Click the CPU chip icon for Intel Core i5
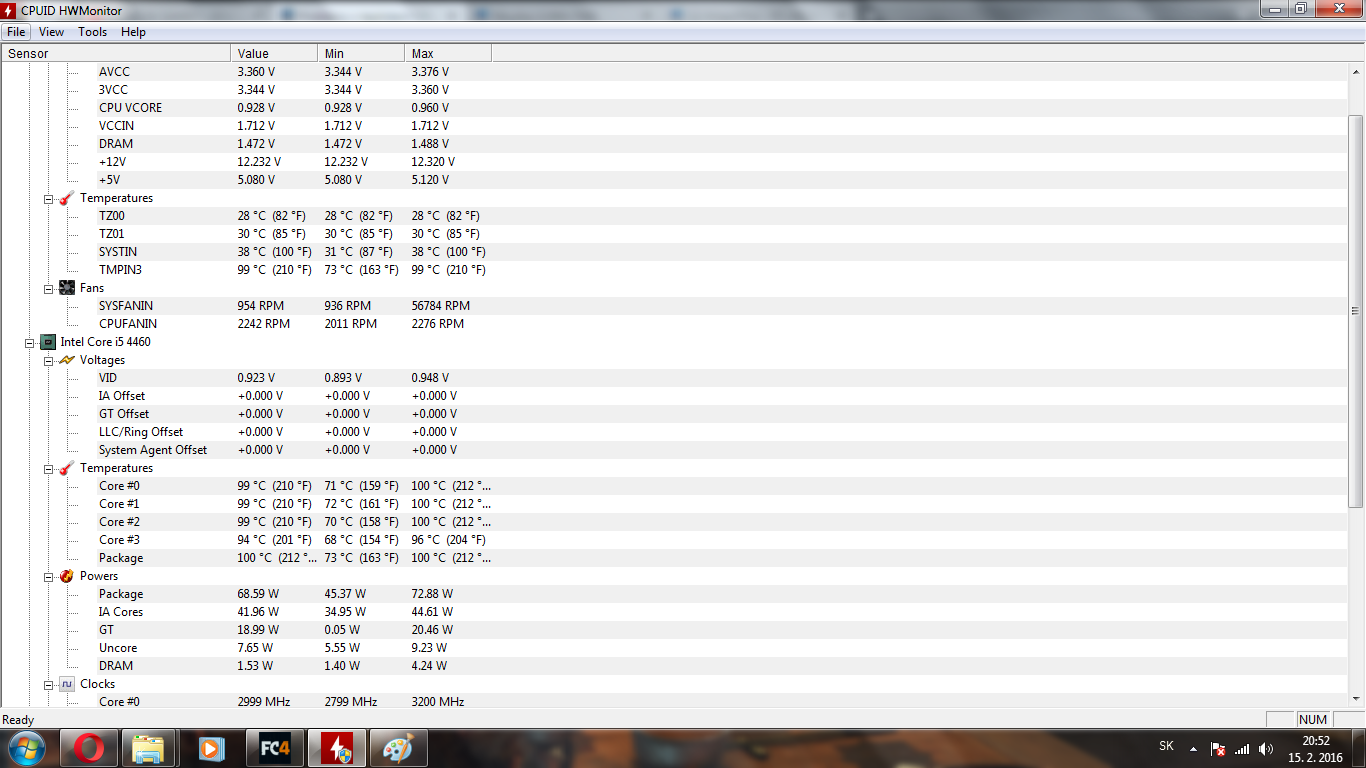Image resolution: width=1366 pixels, height=768 pixels. click(48, 342)
